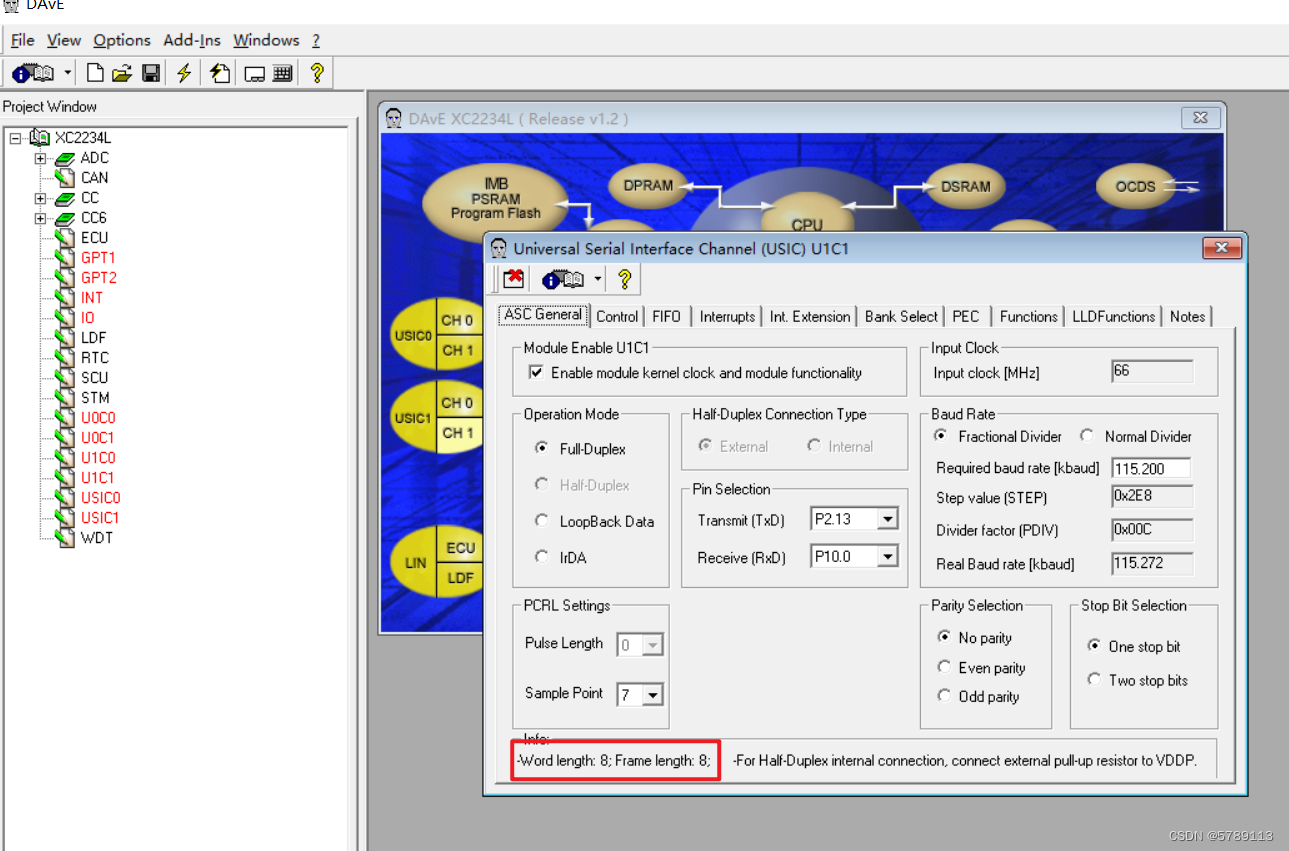Click the Required baud rate input field
Screen dimensions: 1289x851
pyautogui.click(x=1152, y=468)
